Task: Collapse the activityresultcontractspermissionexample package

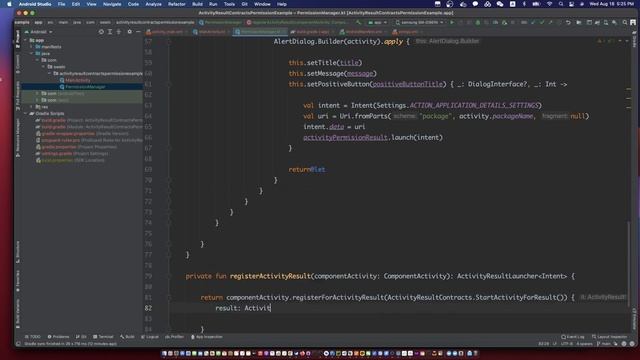Action: 49,73
